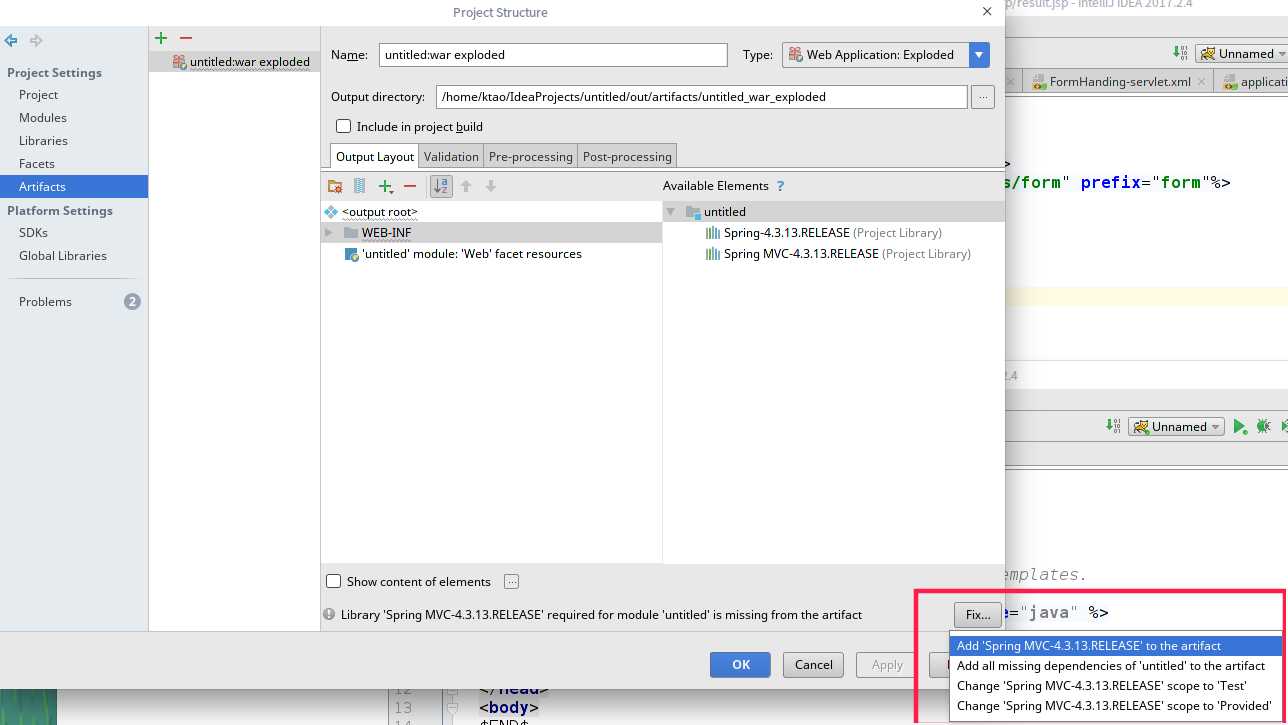
Task: Add a copy of element with the green plus
Action: pos(386,186)
